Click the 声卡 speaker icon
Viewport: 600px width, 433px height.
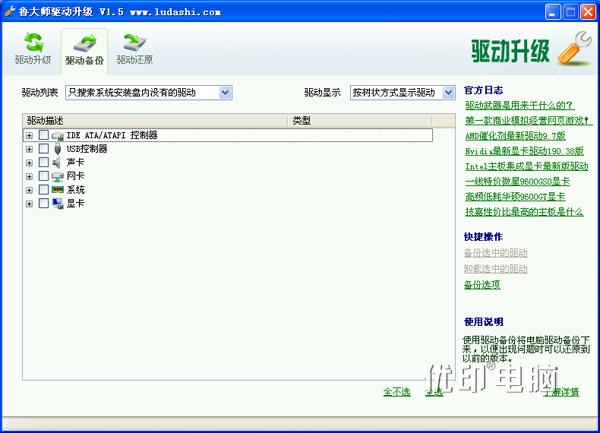pos(57,163)
